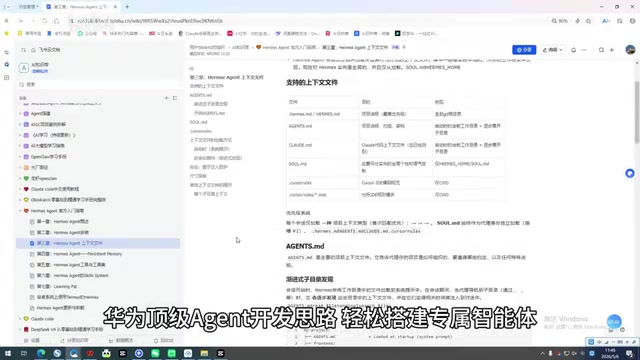Expand the Agent tree node in sidebar
The image size is (640, 360).
pyautogui.click(x=20, y=113)
